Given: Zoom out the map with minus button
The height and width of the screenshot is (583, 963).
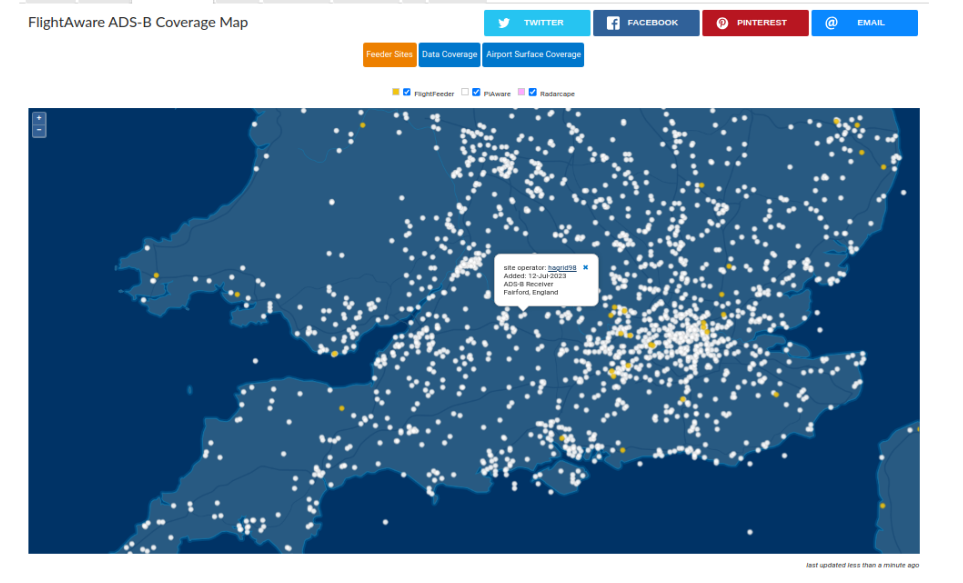Looking at the screenshot, I should pyautogui.click(x=39, y=130).
